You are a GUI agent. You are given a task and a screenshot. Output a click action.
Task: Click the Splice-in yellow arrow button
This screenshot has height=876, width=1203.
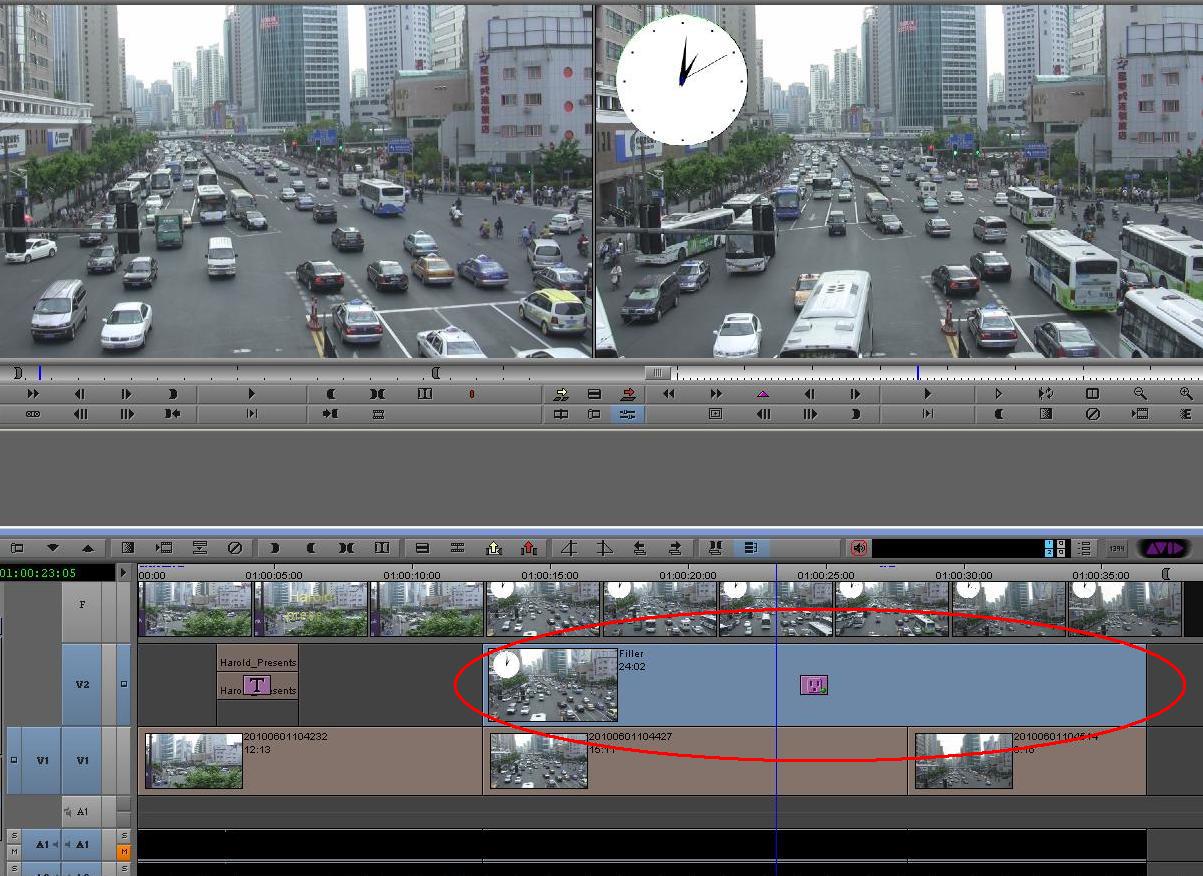click(x=561, y=394)
